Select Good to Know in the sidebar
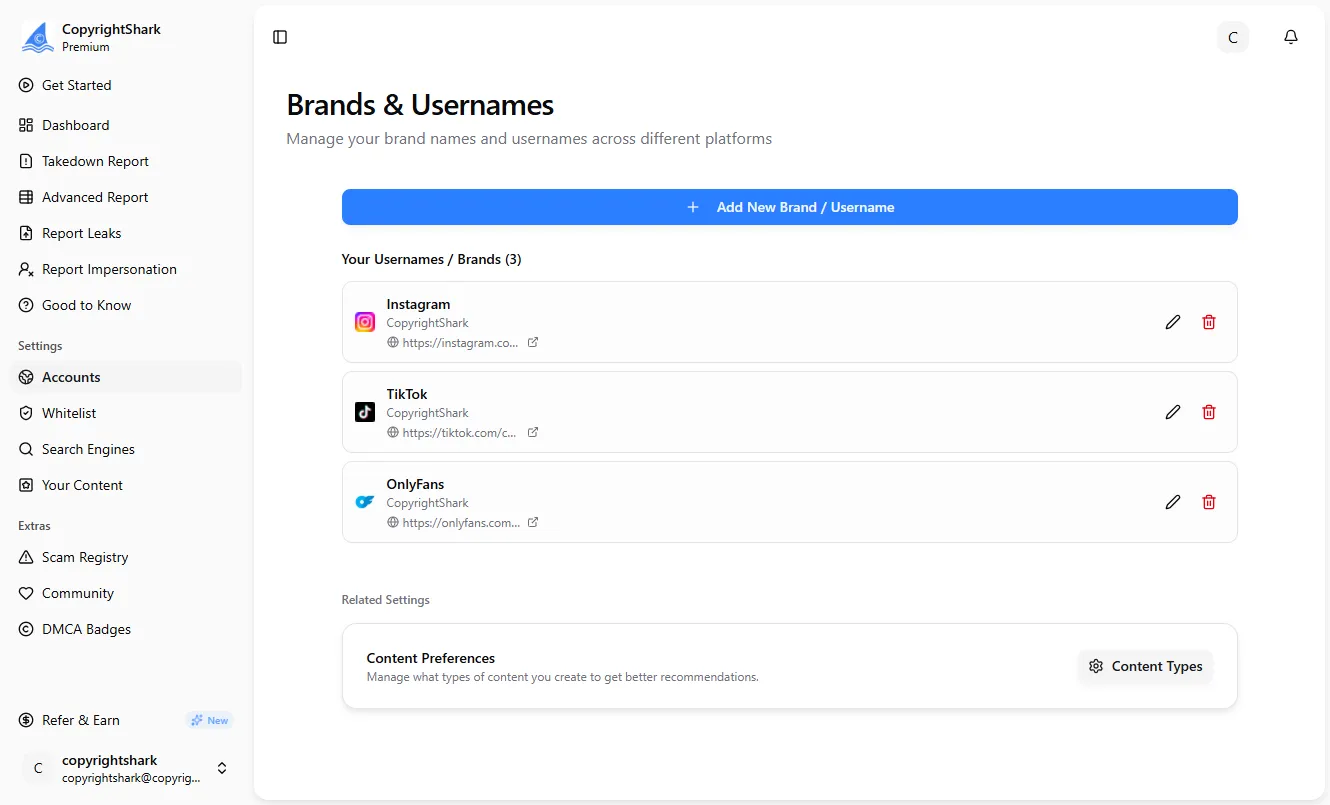 coord(86,305)
